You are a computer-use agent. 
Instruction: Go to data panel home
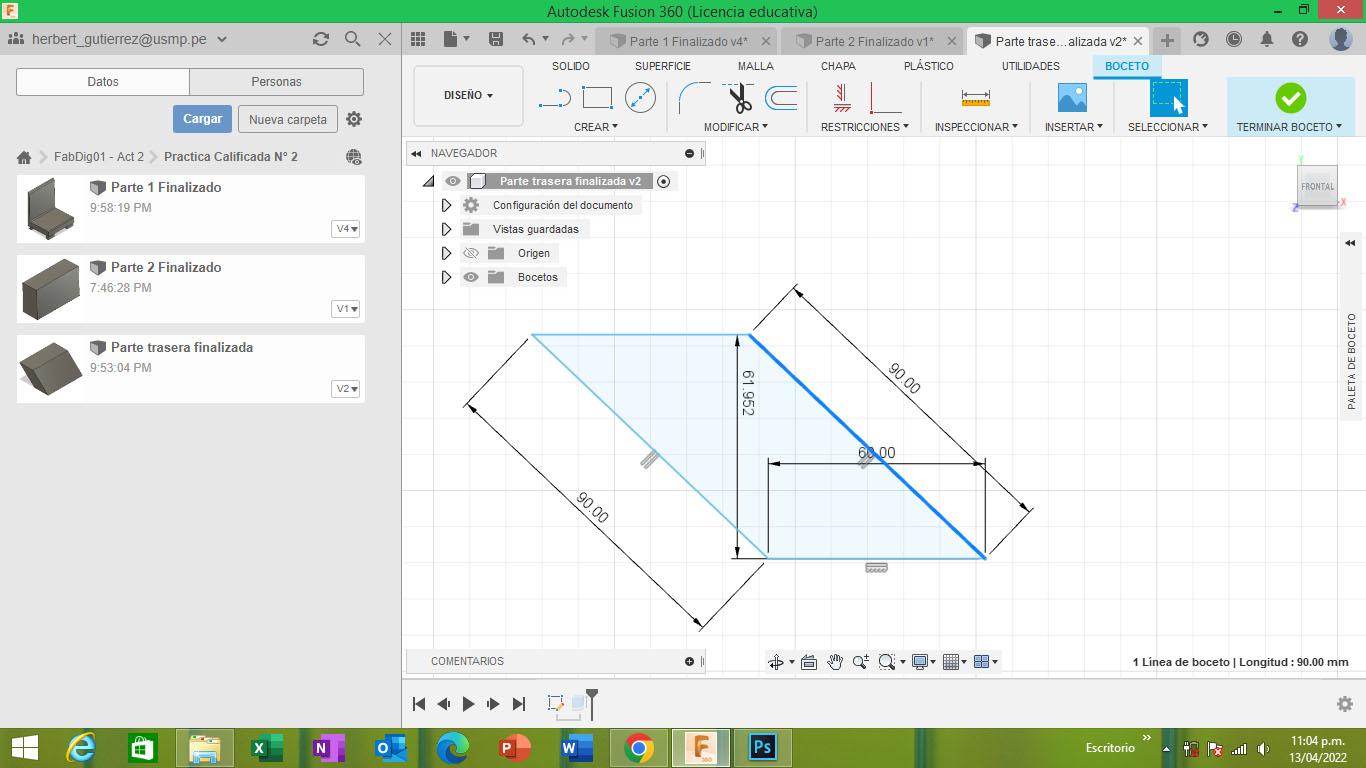[x=24, y=157]
